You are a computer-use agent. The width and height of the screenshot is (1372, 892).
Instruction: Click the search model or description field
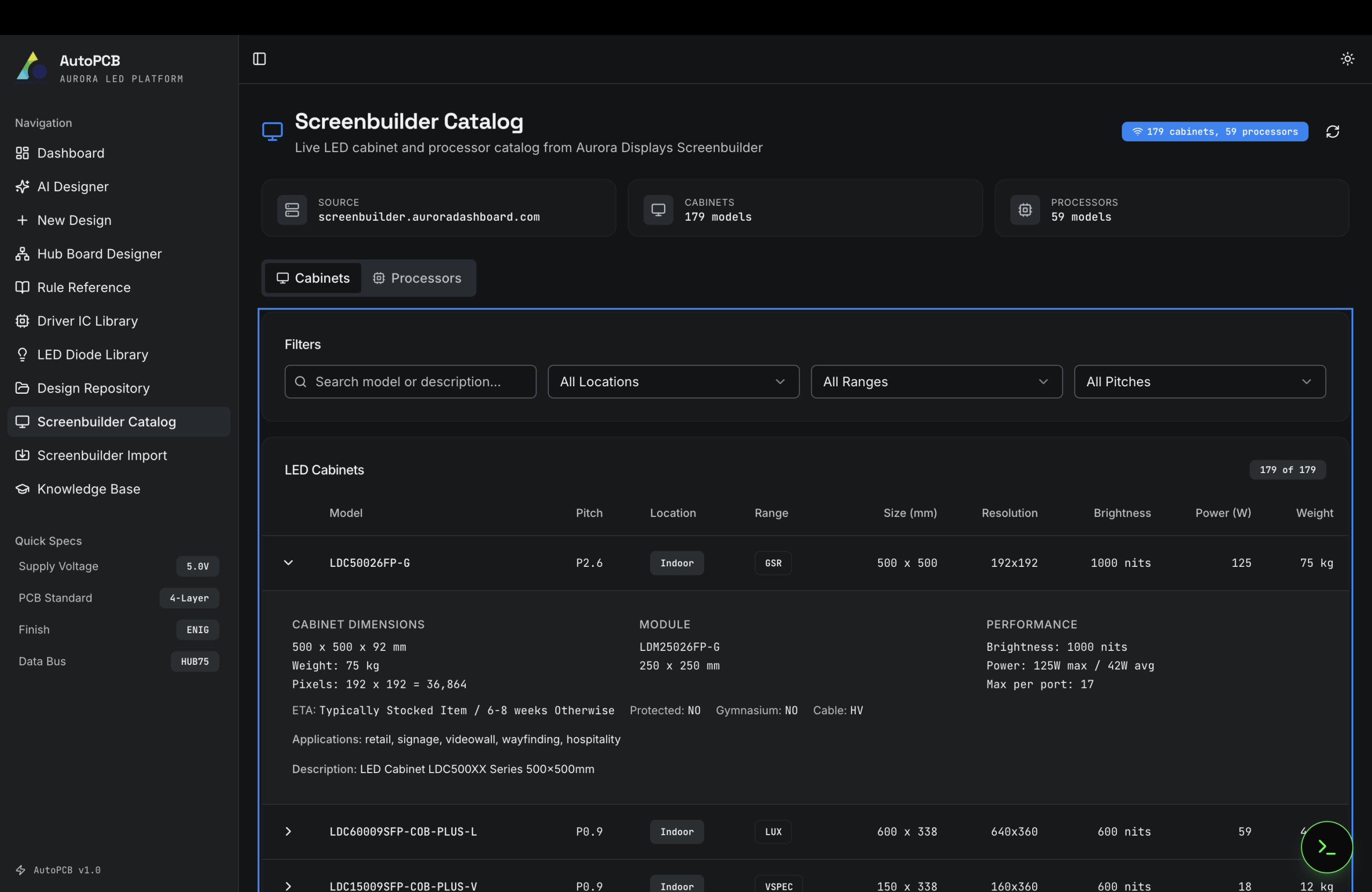click(x=410, y=381)
